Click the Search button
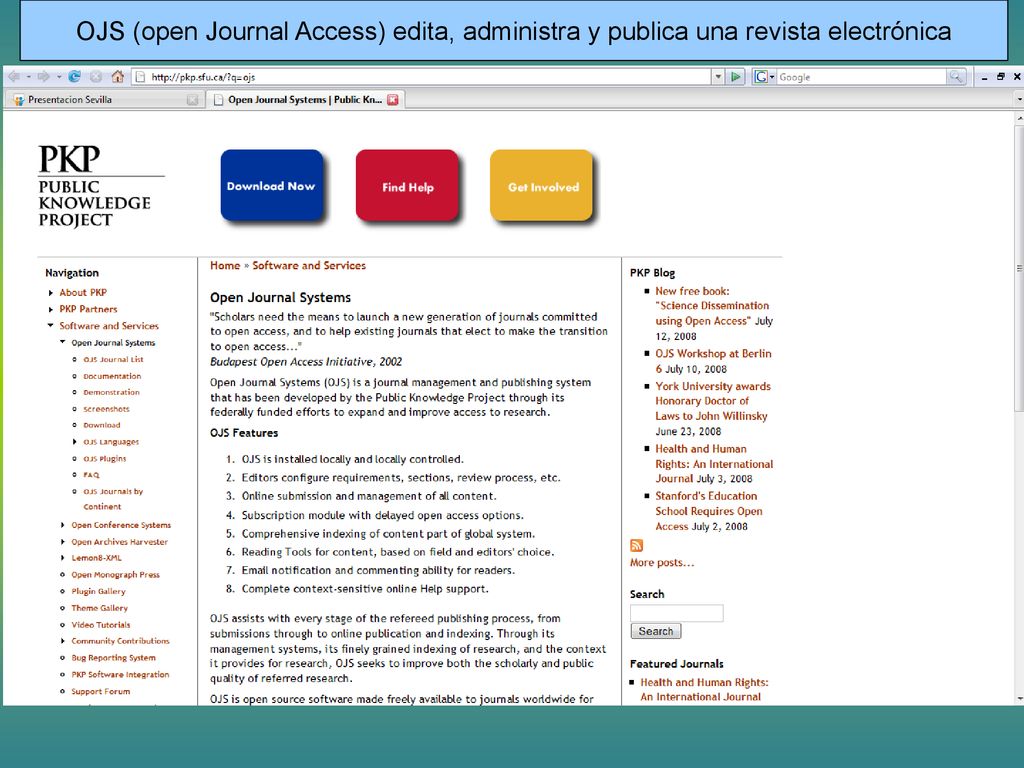 (x=656, y=631)
